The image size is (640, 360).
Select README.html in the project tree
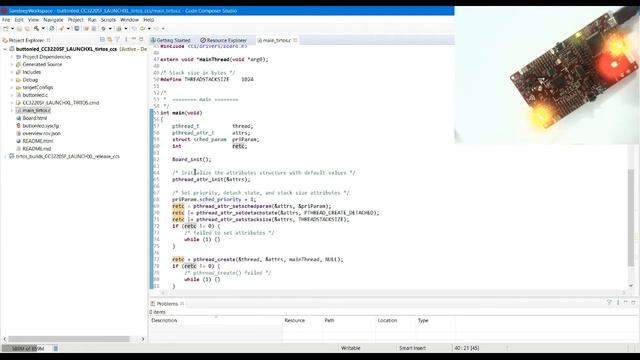pos(34,141)
